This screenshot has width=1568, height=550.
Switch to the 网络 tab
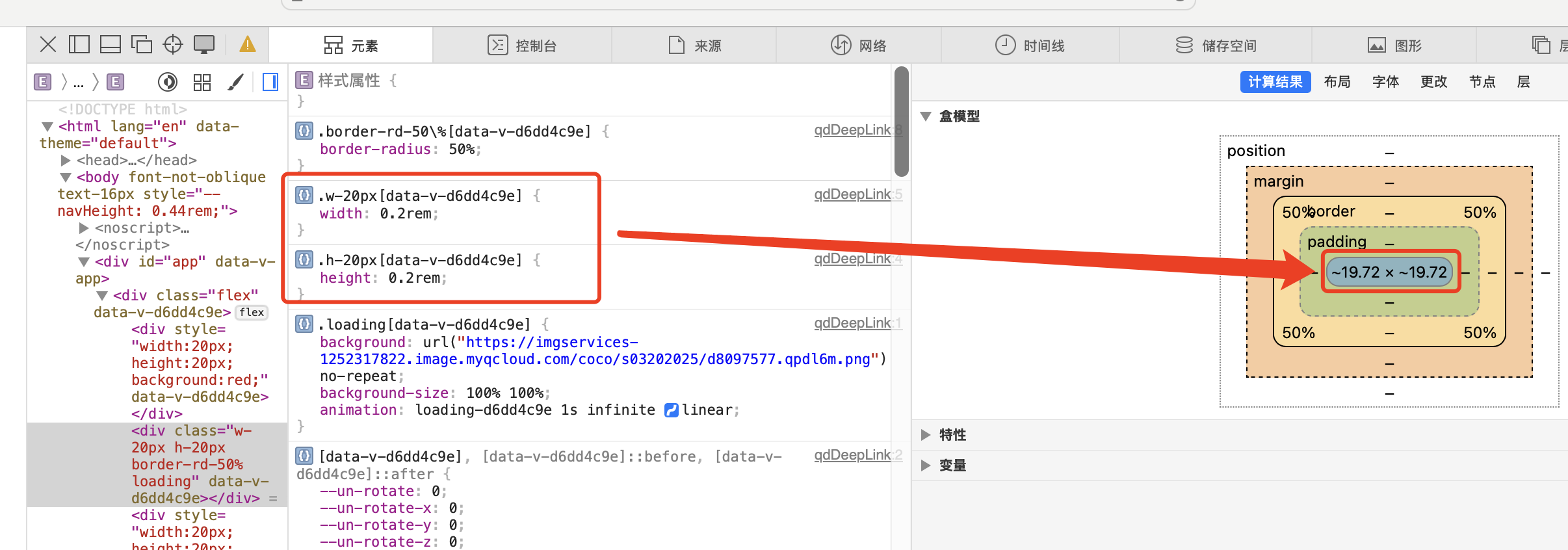tap(858, 46)
